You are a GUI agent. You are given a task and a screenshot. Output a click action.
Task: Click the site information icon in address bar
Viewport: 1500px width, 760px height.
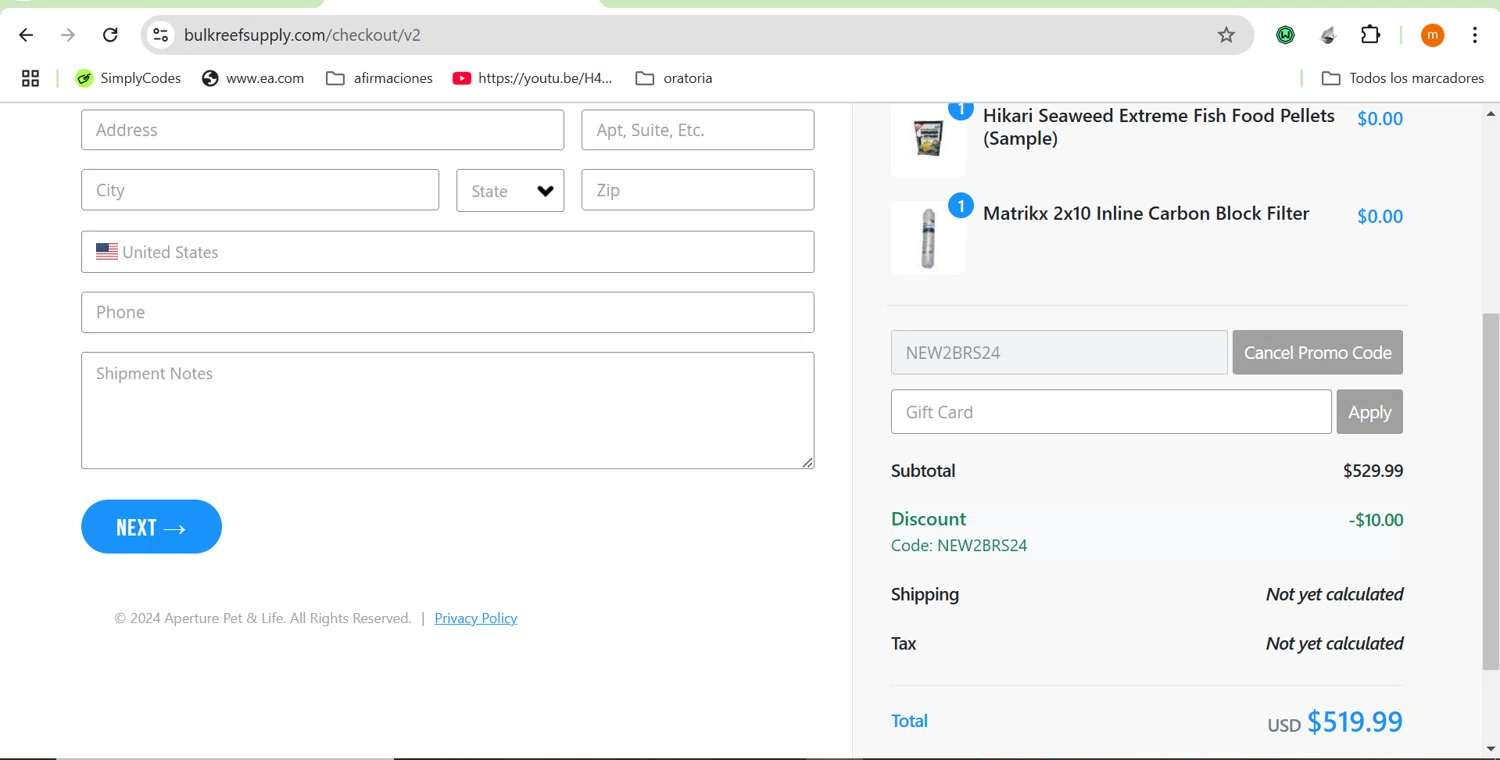160,35
